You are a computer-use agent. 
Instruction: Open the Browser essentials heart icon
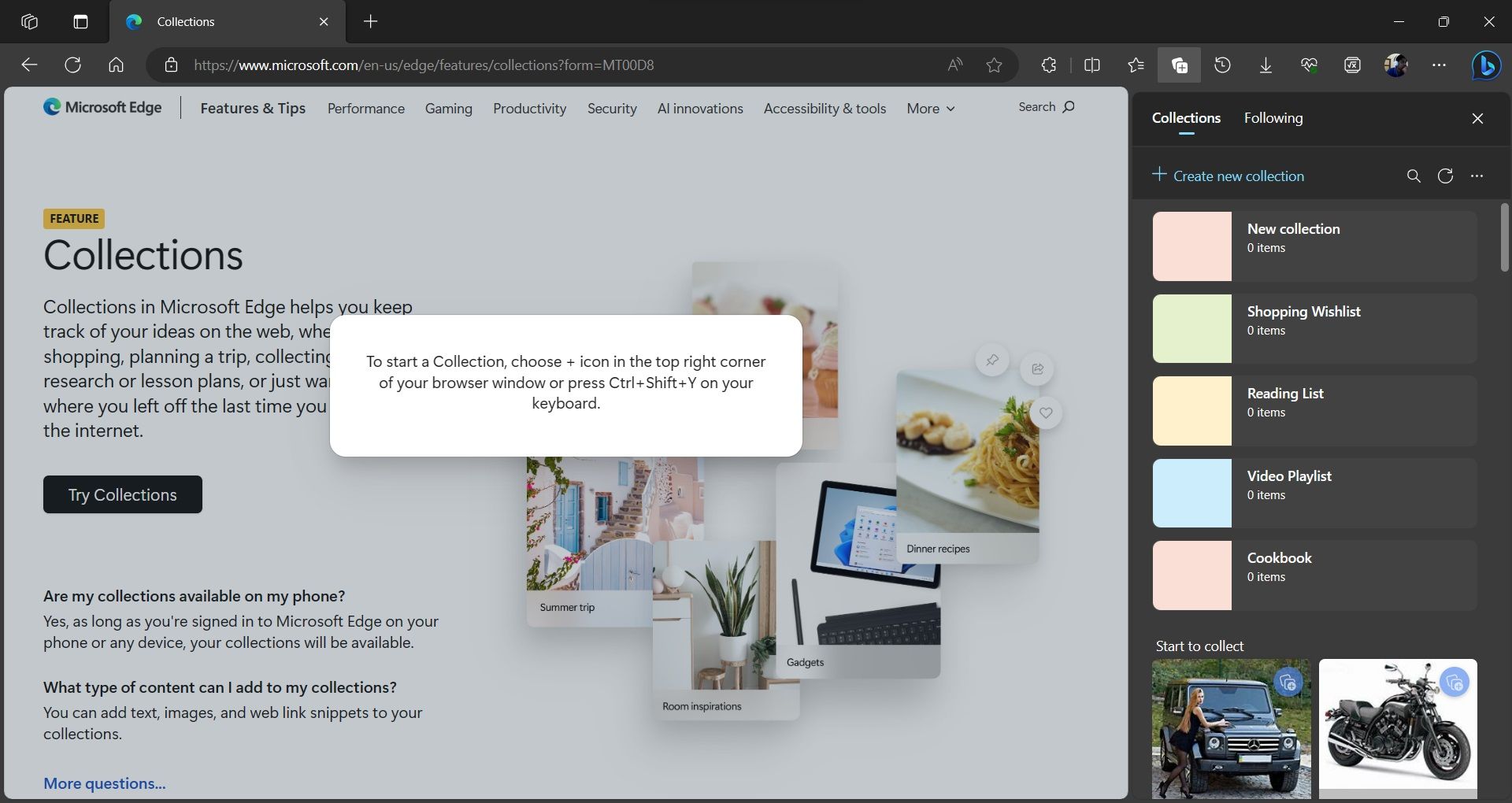click(x=1309, y=65)
